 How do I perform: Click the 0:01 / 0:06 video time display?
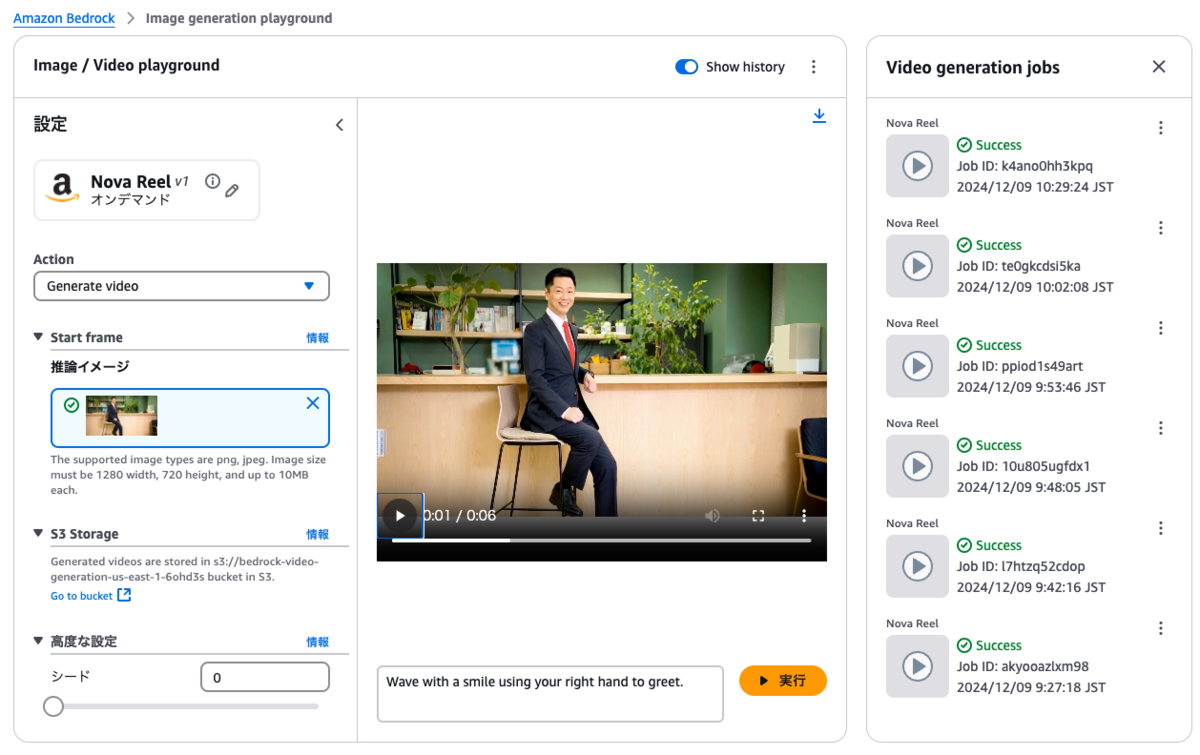pos(460,516)
